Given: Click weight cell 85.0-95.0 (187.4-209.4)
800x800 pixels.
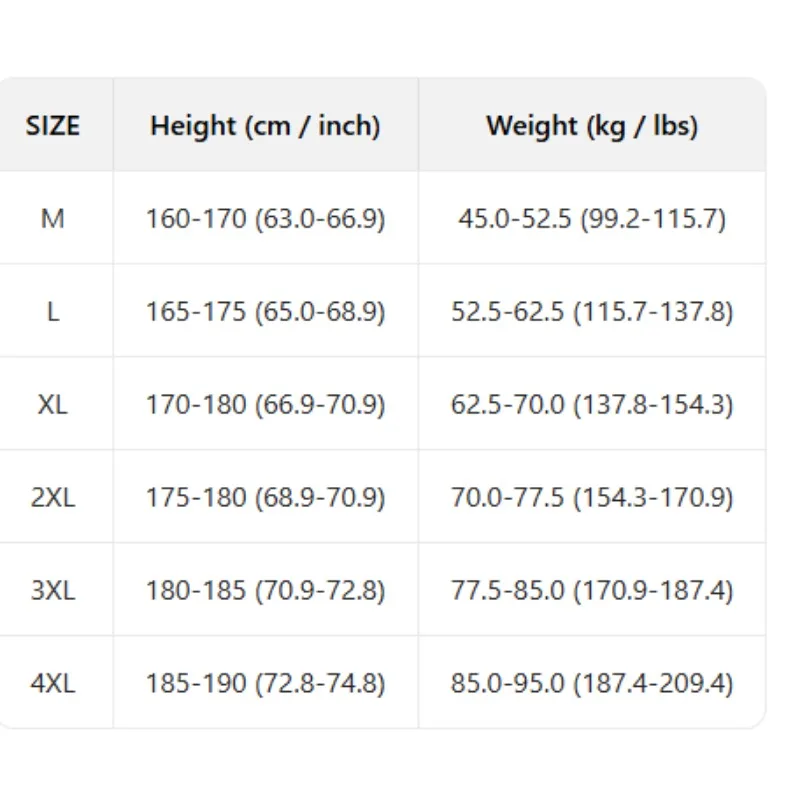Looking at the screenshot, I should click(x=592, y=683).
